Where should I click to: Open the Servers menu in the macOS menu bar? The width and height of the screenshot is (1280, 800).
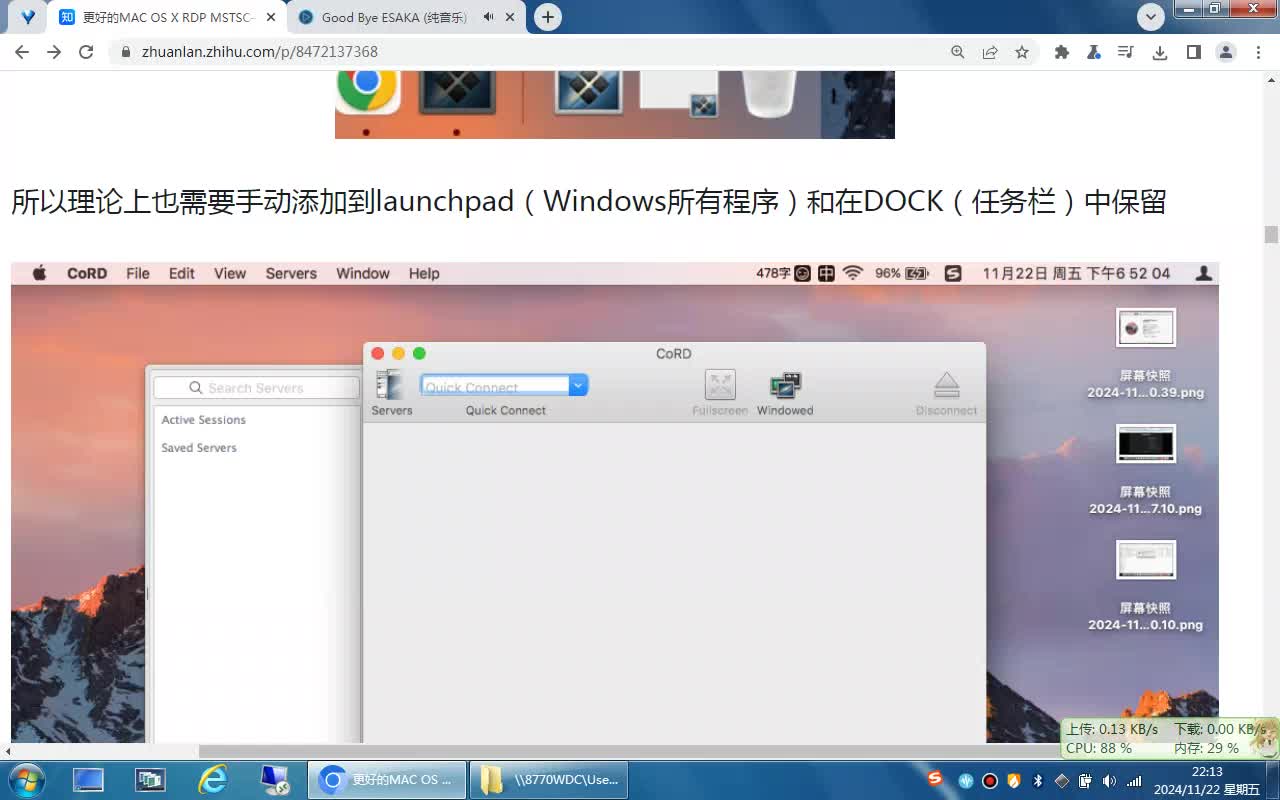(290, 272)
